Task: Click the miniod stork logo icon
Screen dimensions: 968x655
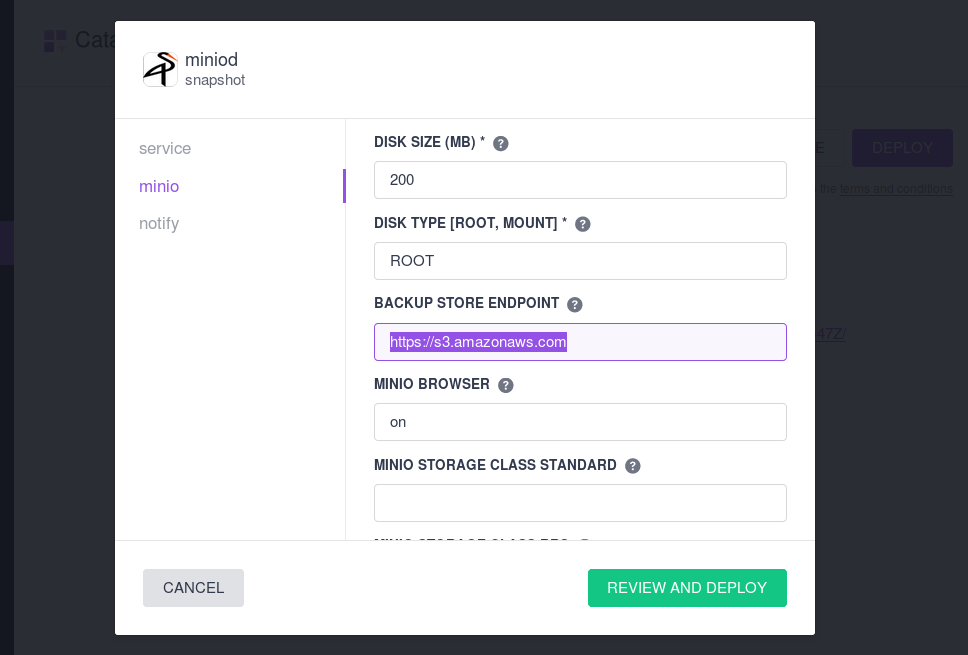Action: 161,69
